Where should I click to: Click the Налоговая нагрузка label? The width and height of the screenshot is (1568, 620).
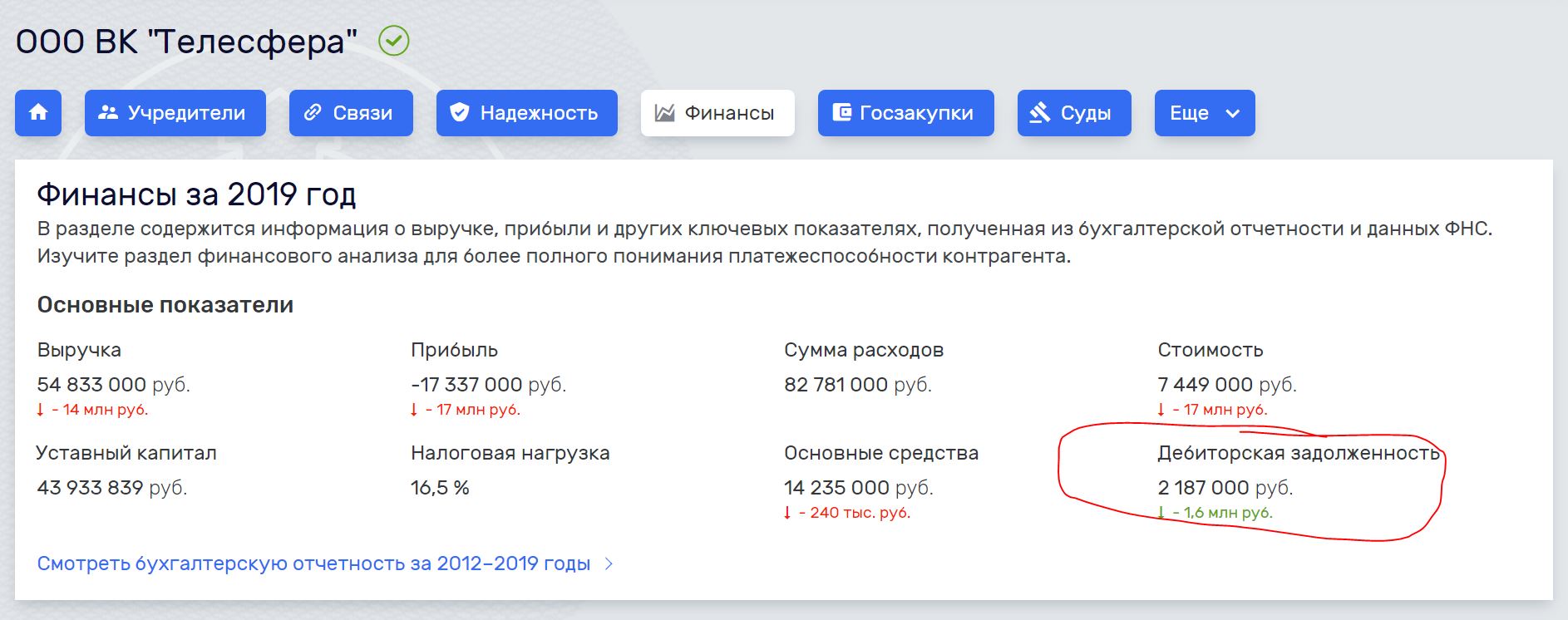click(x=510, y=453)
